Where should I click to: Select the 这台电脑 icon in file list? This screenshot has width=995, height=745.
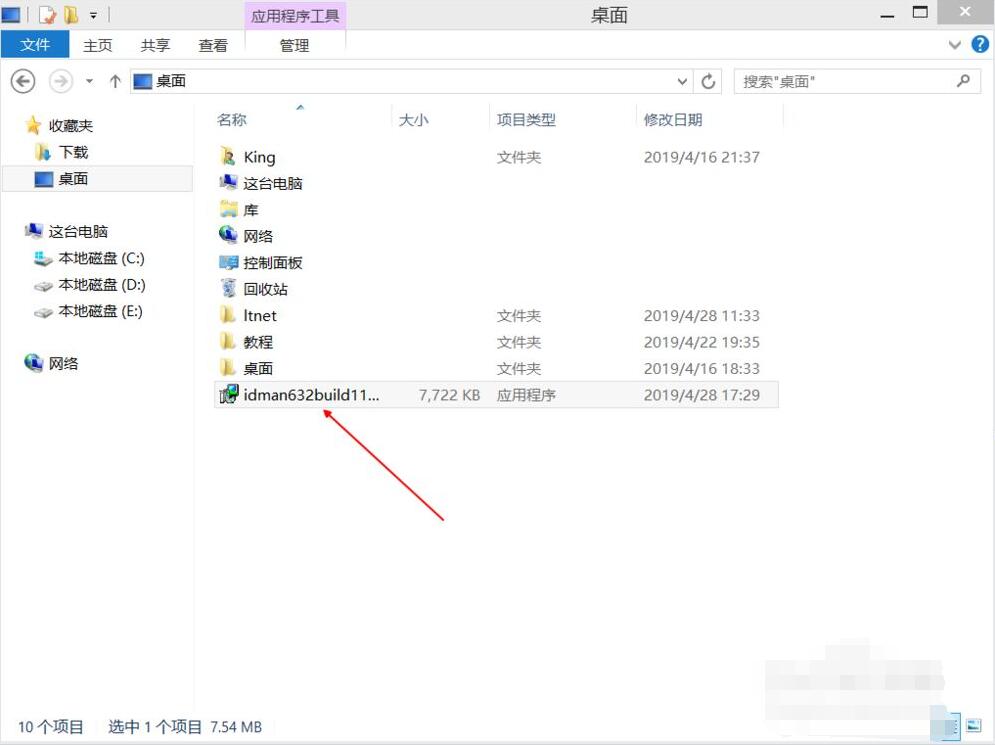(x=228, y=183)
